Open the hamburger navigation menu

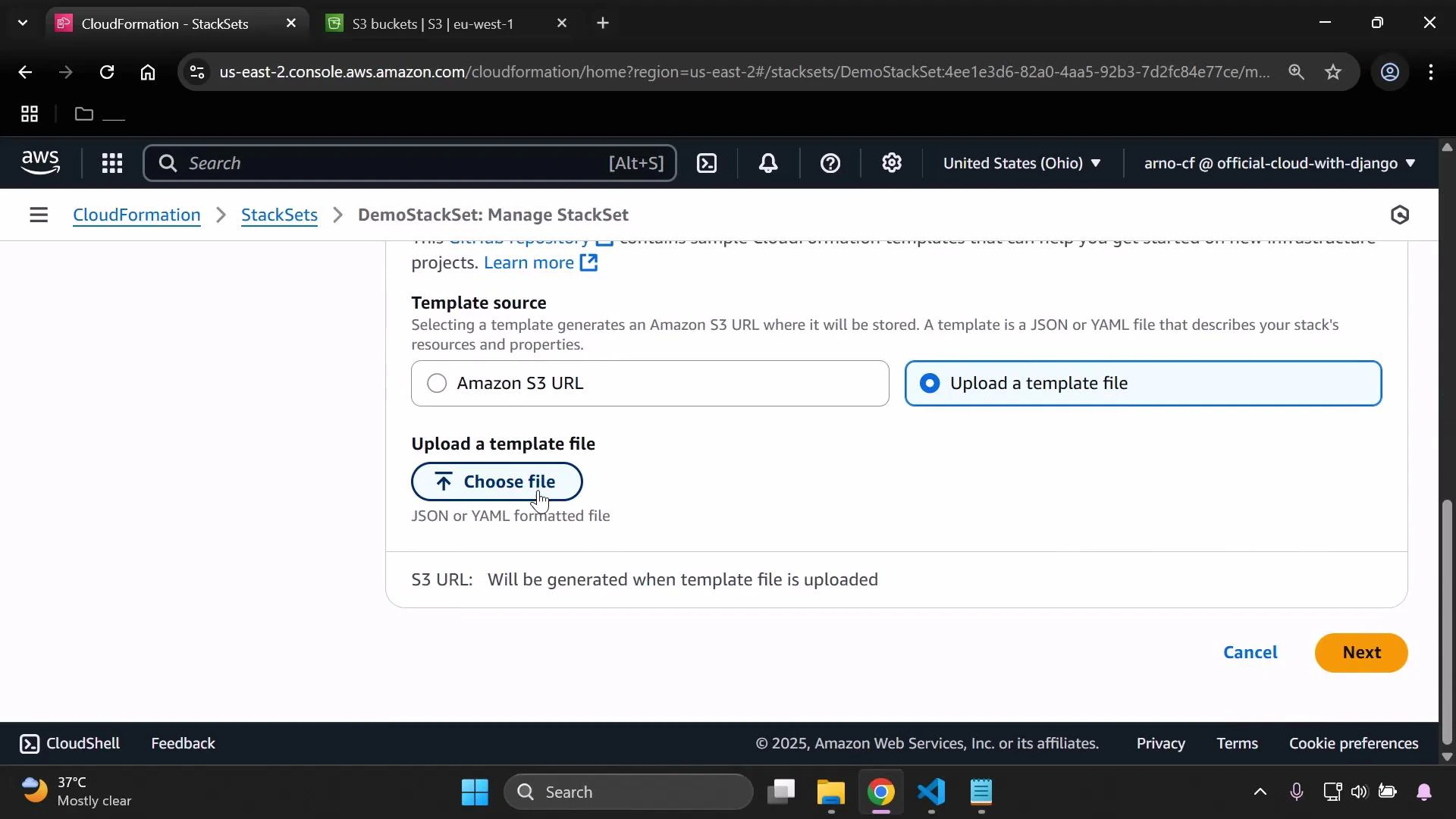[39, 215]
